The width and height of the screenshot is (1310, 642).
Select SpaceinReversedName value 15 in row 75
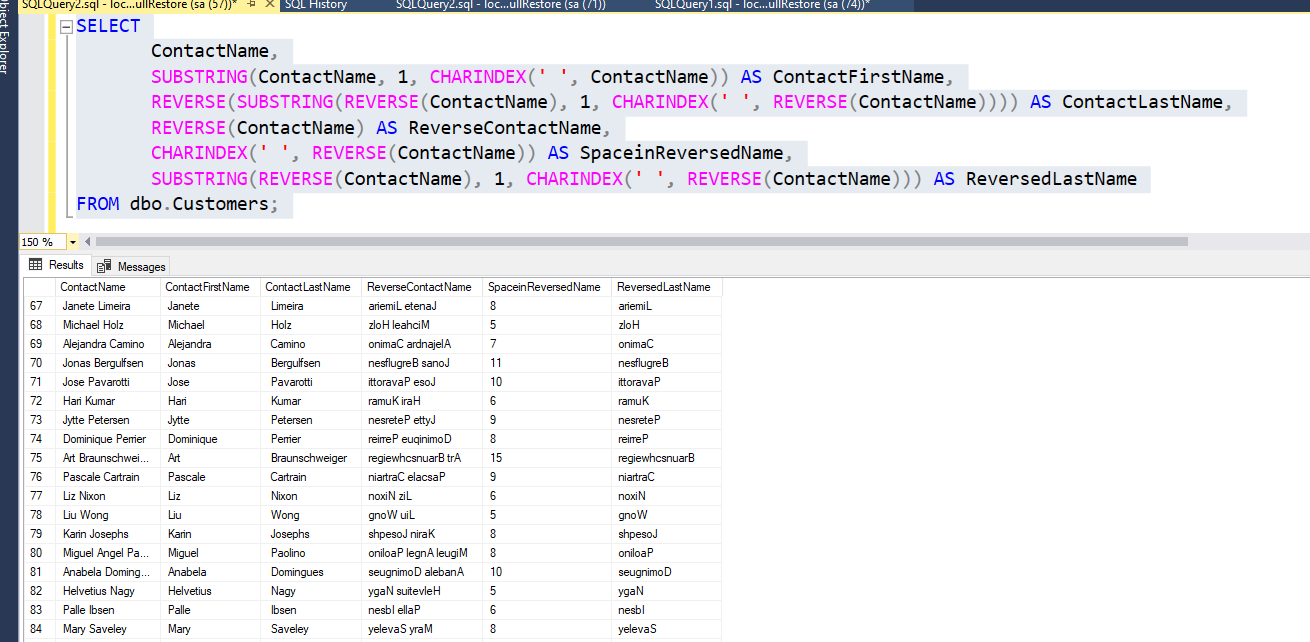click(547, 458)
